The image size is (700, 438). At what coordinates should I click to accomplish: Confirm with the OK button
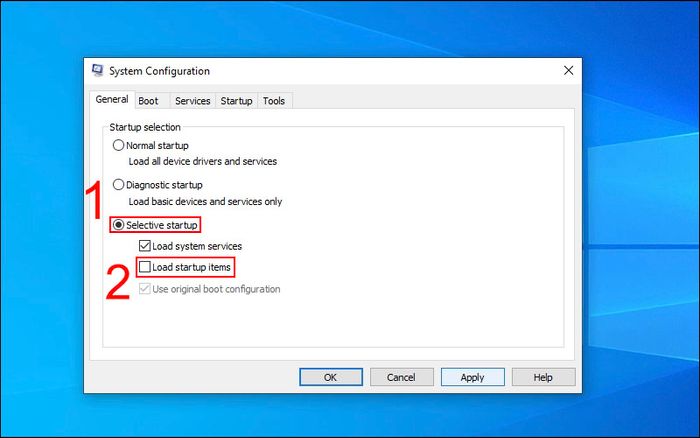coord(331,377)
